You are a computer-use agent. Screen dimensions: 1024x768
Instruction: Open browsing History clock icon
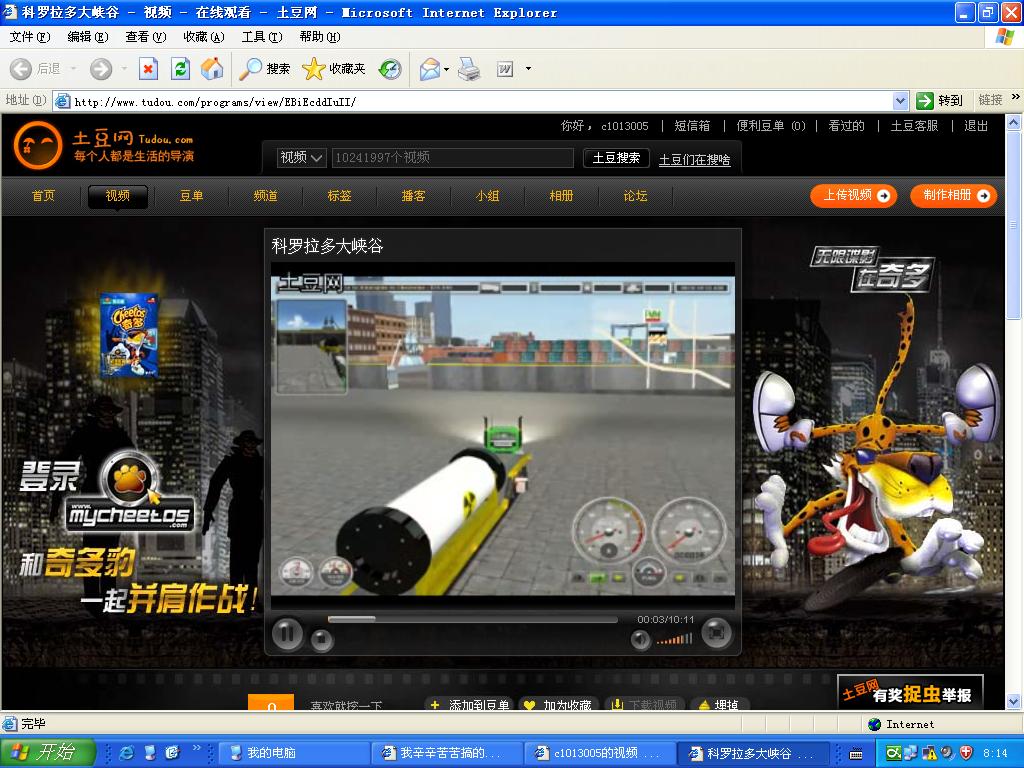[x=391, y=69]
